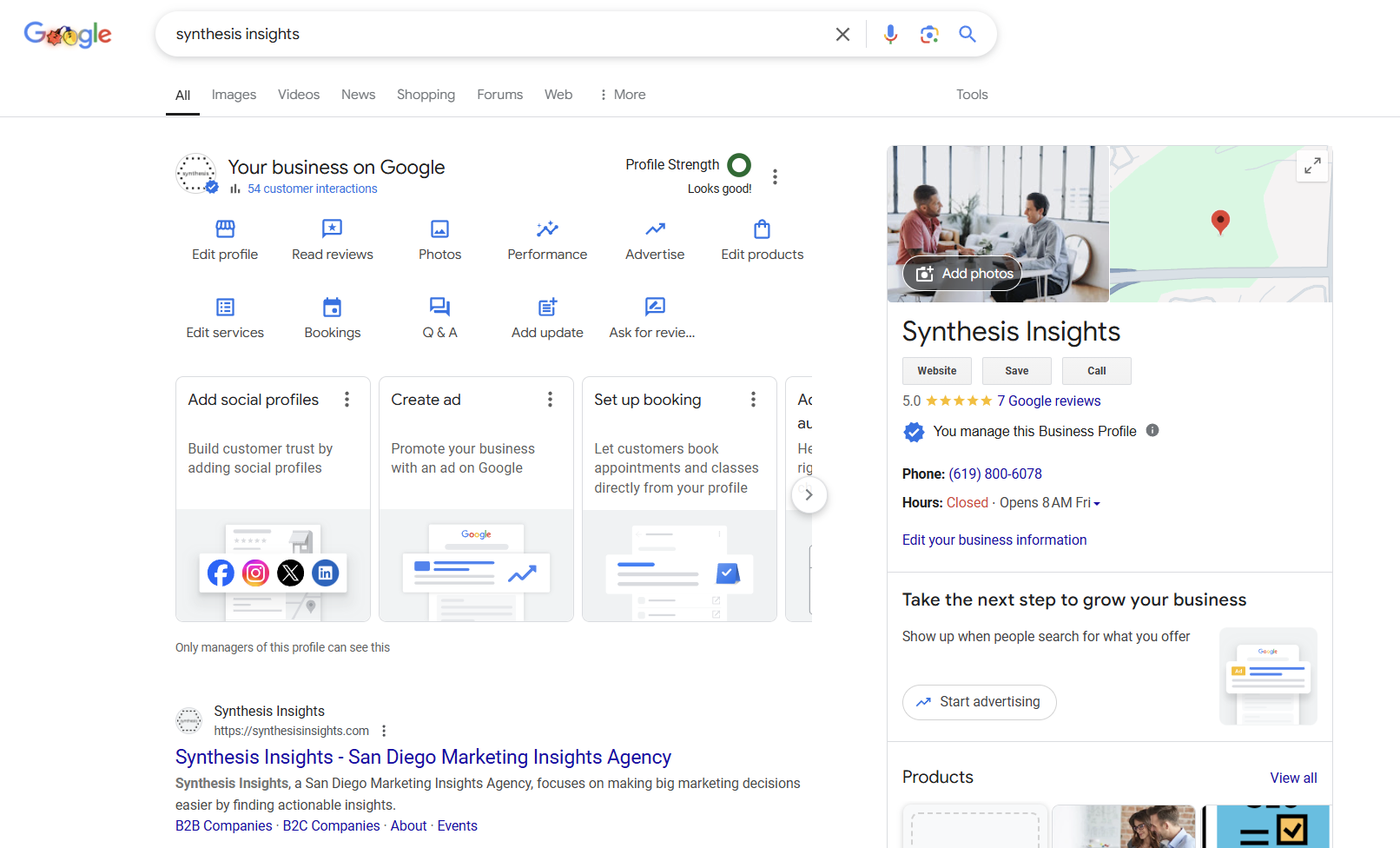Open Events sitelink
1400x848 pixels.
point(457,825)
